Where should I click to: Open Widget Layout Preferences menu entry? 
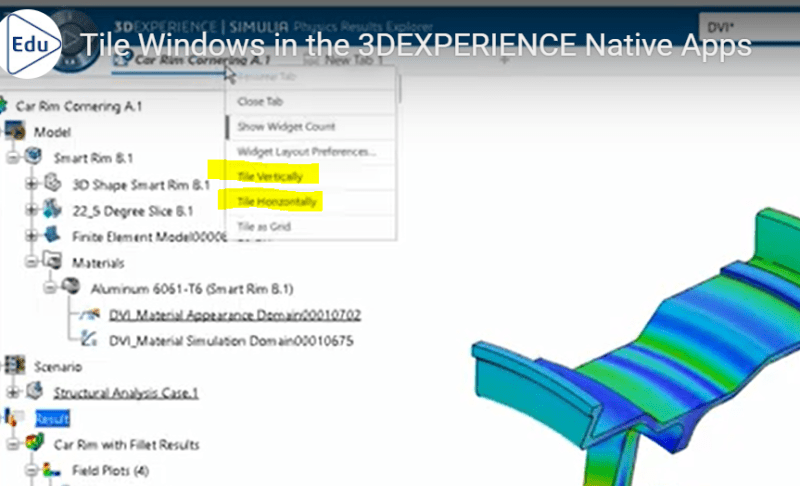point(311,151)
